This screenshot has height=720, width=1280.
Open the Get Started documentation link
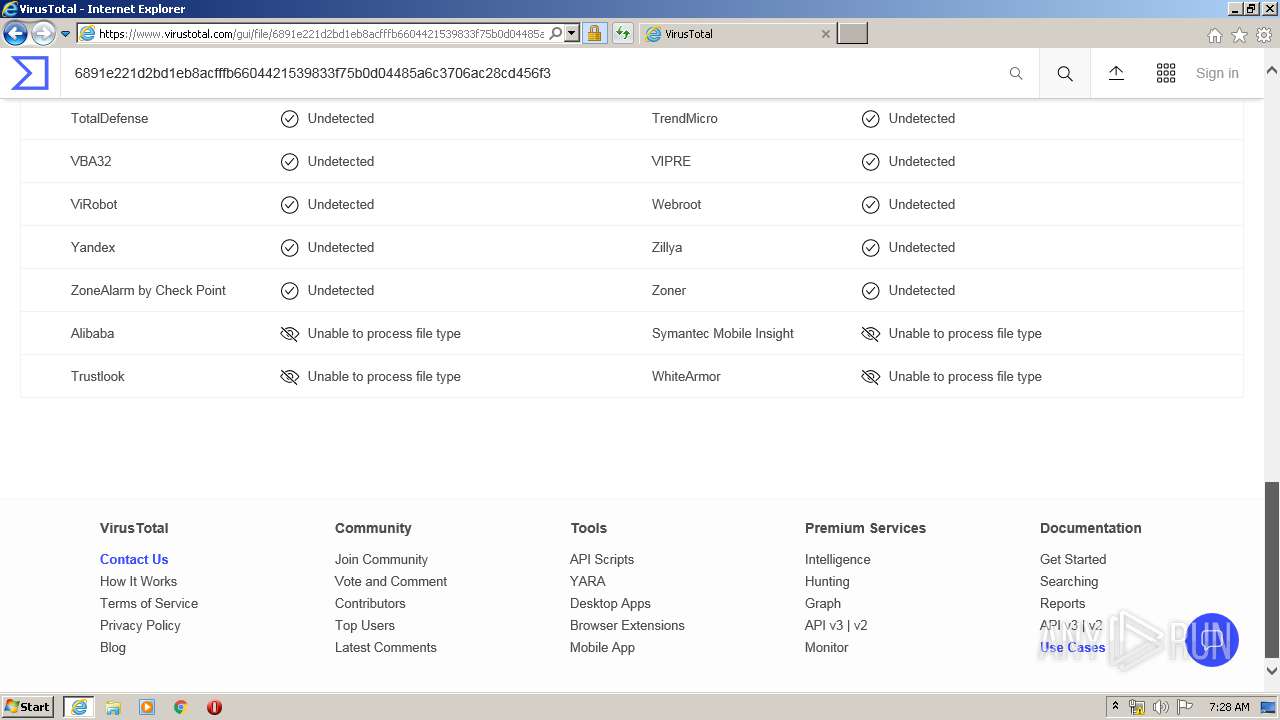[x=1073, y=559]
